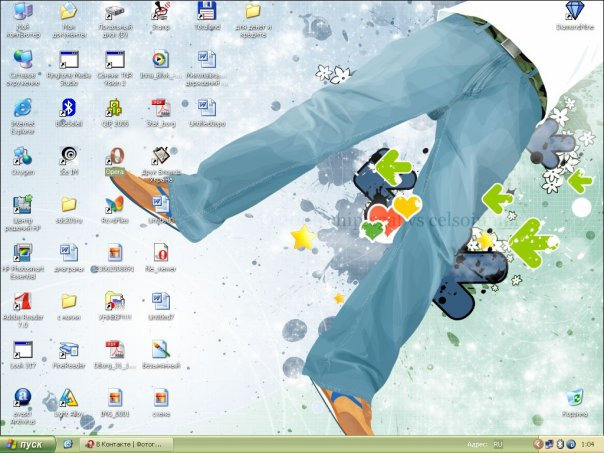604x453 pixels.
Task: Open image file right of IMG_0001
Action: (161, 398)
